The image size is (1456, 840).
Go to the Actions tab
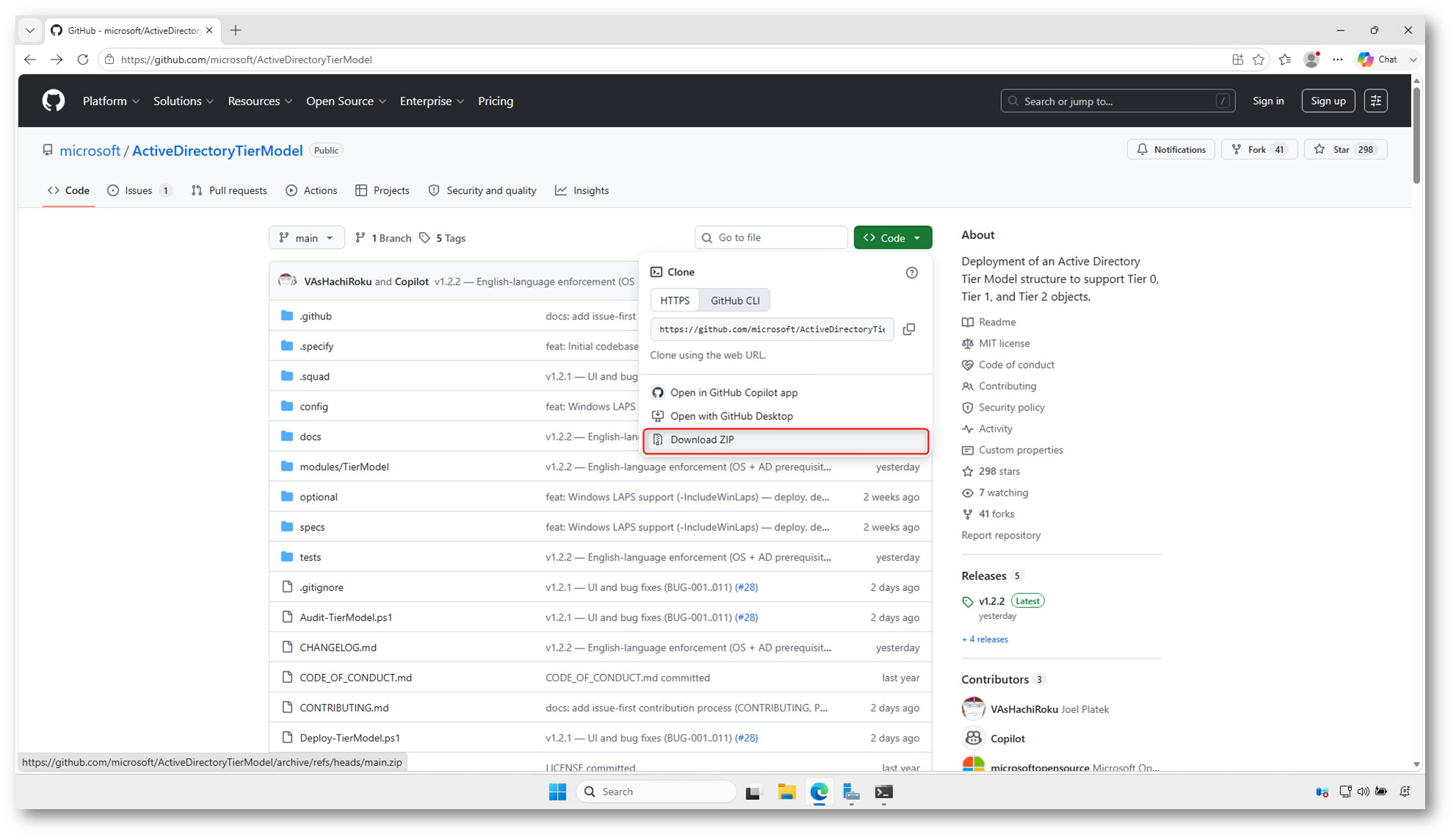pyautogui.click(x=312, y=191)
